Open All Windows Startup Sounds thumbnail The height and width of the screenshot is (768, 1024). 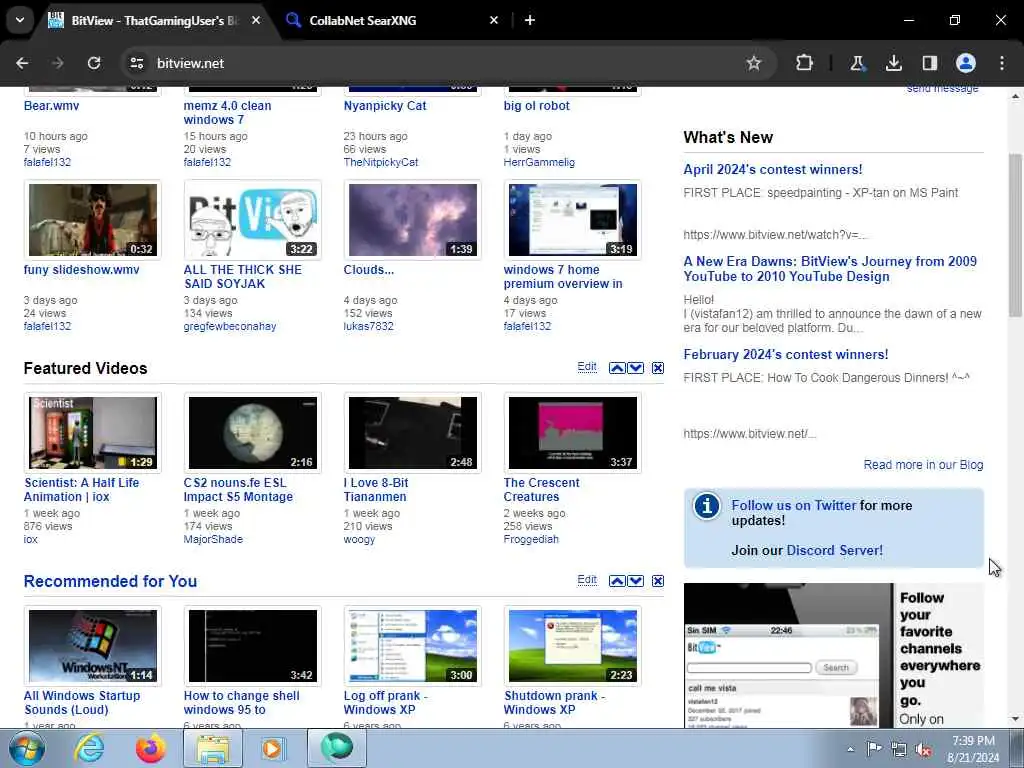[93, 646]
